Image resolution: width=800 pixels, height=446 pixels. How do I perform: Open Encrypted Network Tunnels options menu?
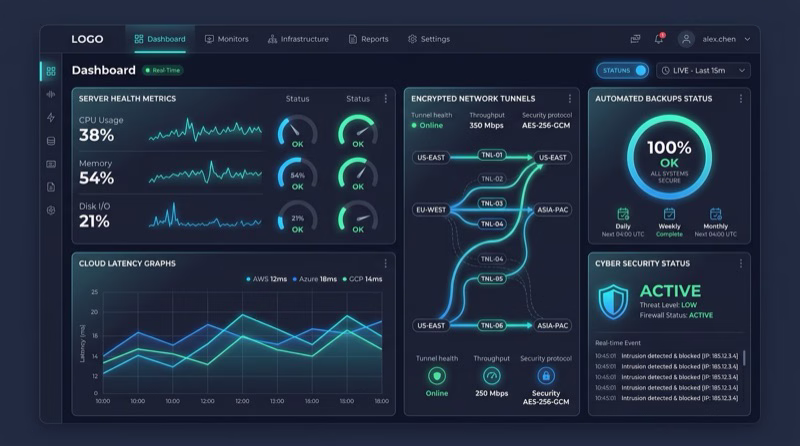(570, 98)
